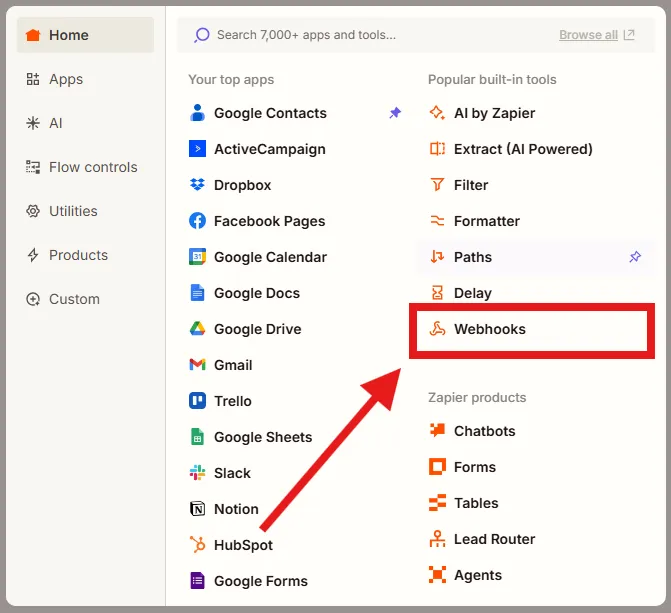Choose the Agents label
This screenshot has width=671, height=613.
[478, 575]
